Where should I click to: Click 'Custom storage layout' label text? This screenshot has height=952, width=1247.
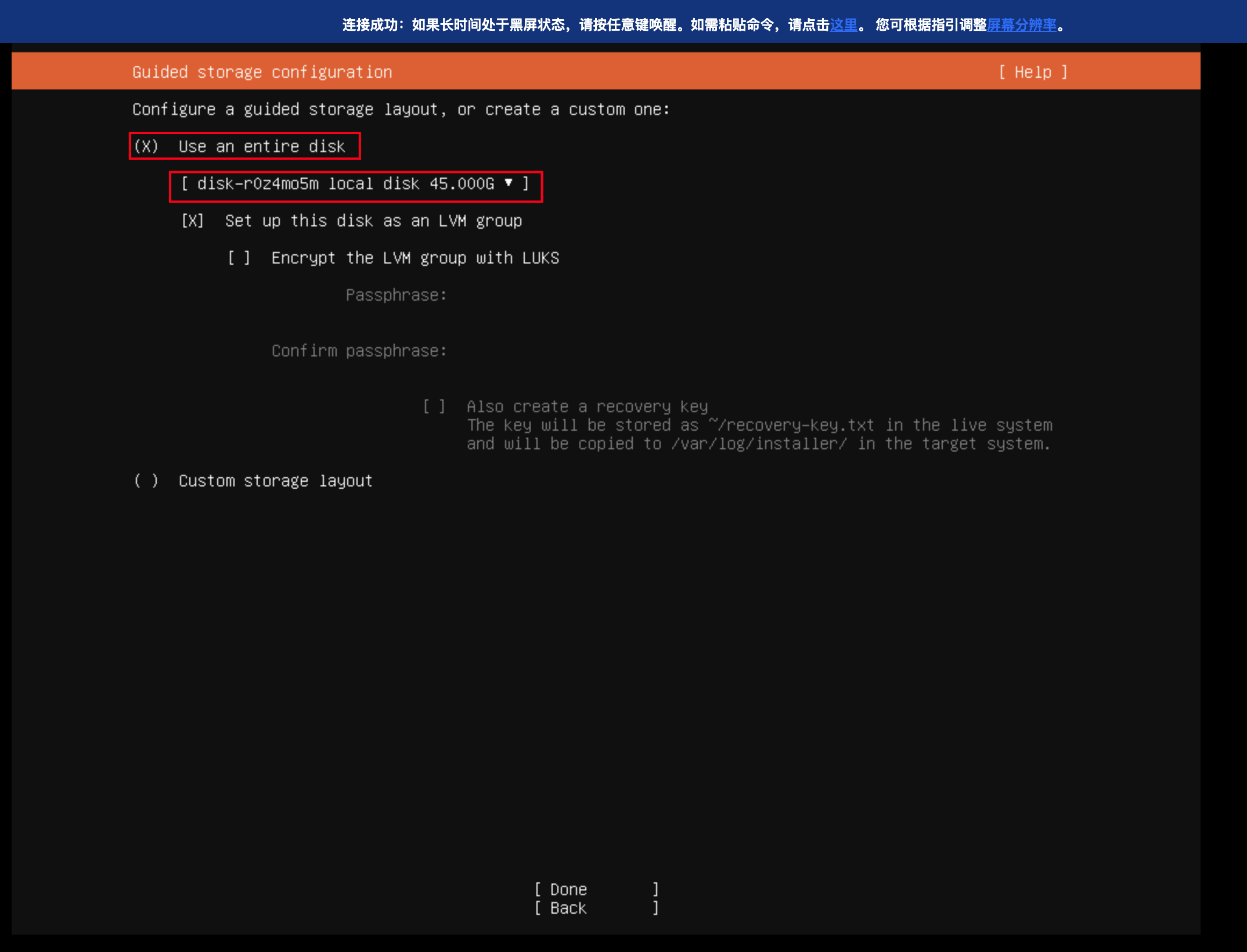275,481
